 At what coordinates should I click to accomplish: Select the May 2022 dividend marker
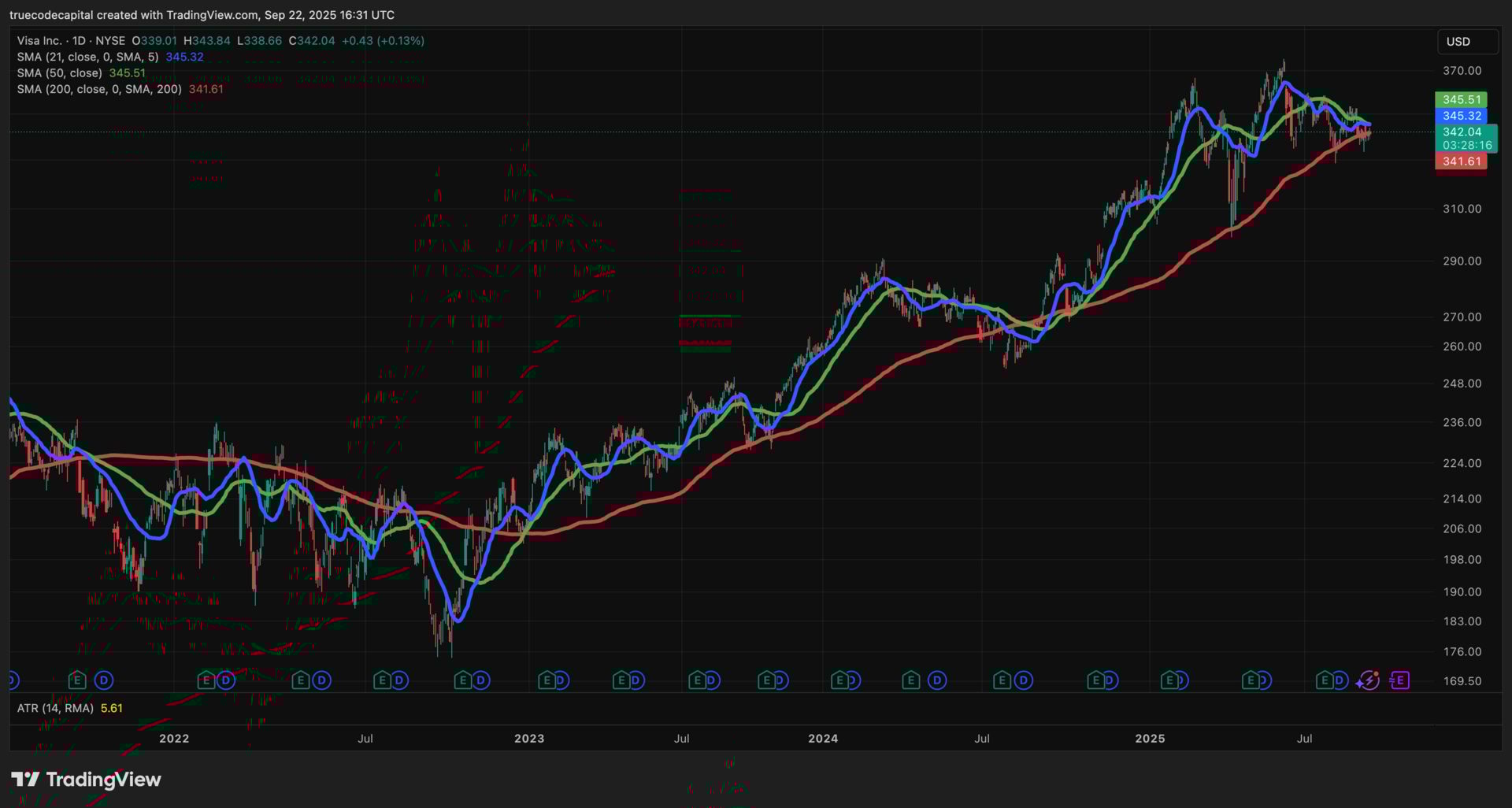click(x=321, y=680)
